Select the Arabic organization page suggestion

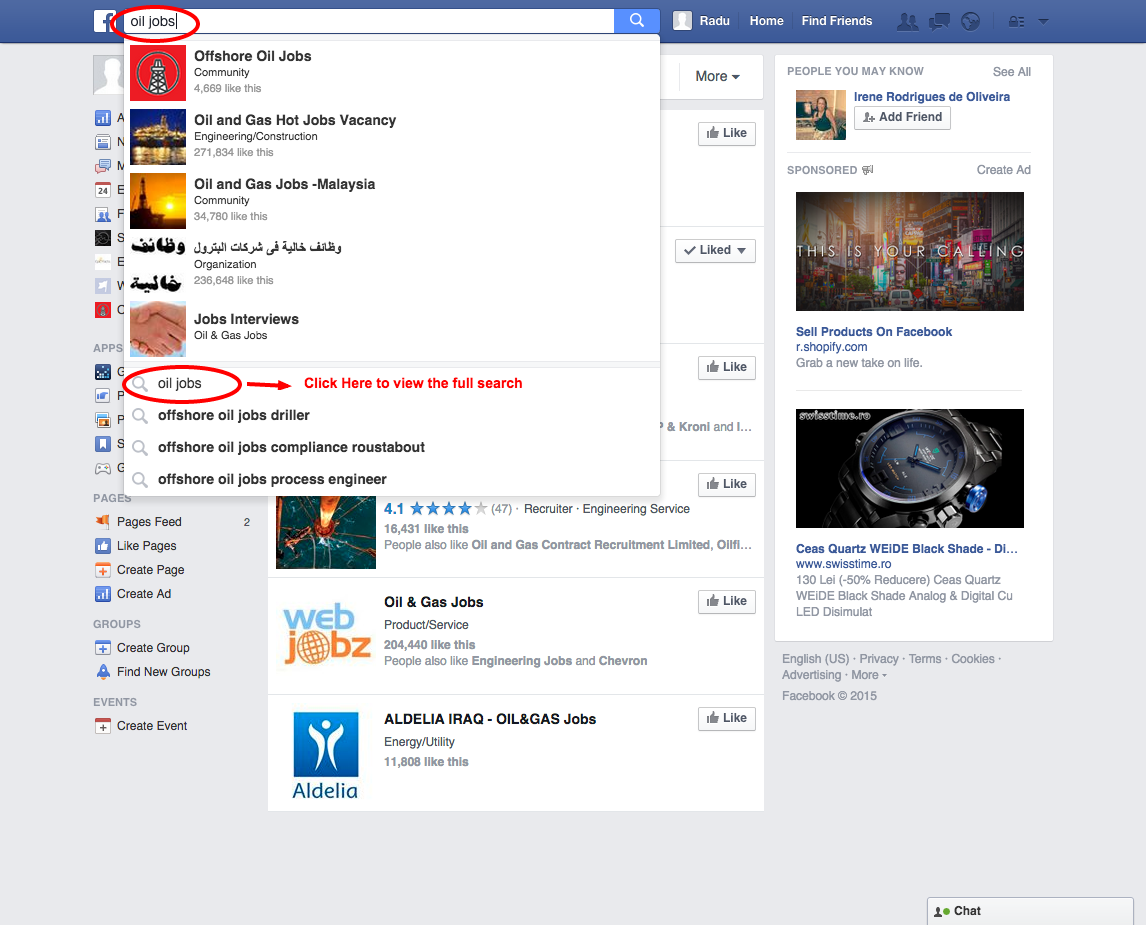(x=392, y=264)
